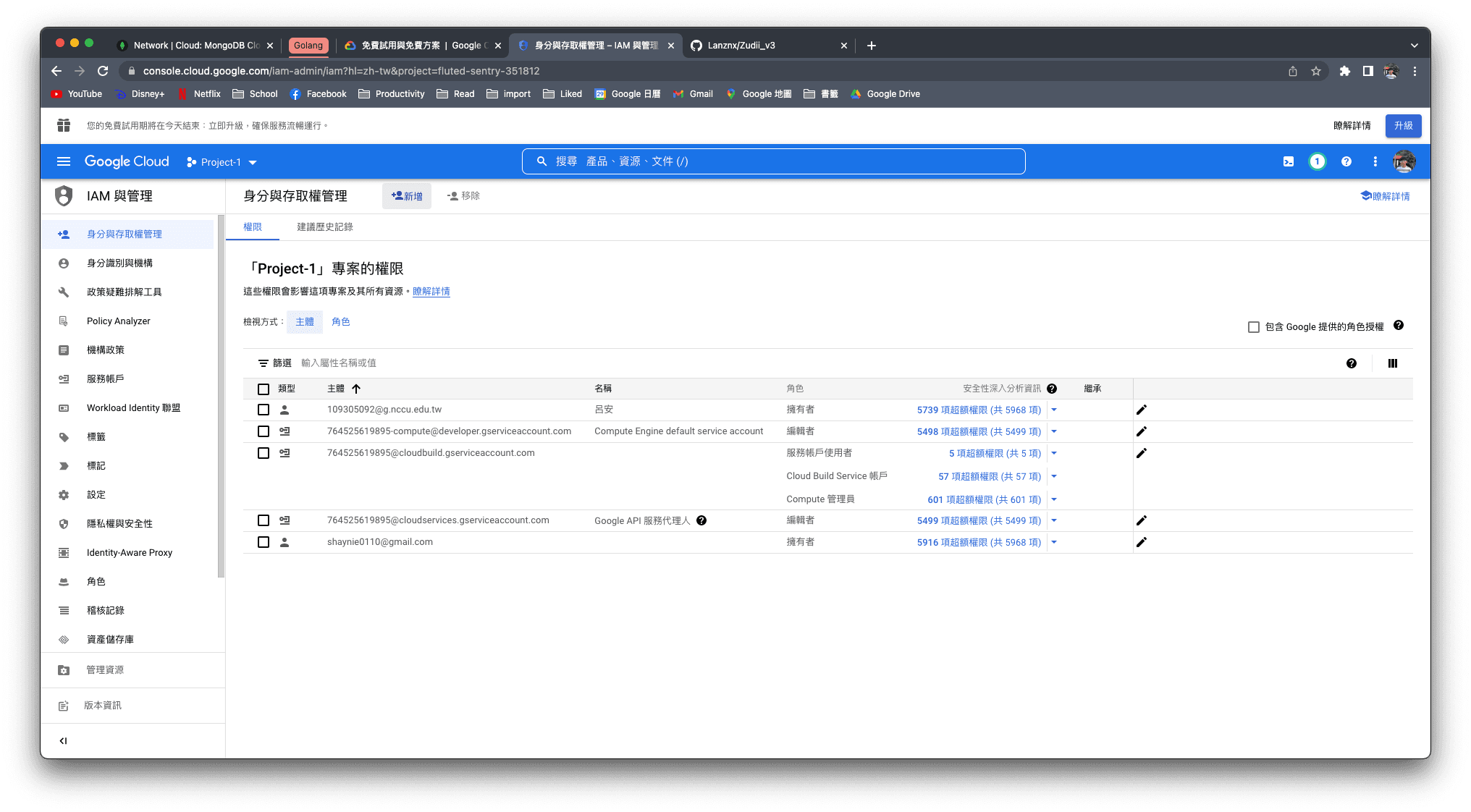Screen dimensions: 1471x812
Task: Open the Google Drive bookmark
Action: point(885,94)
